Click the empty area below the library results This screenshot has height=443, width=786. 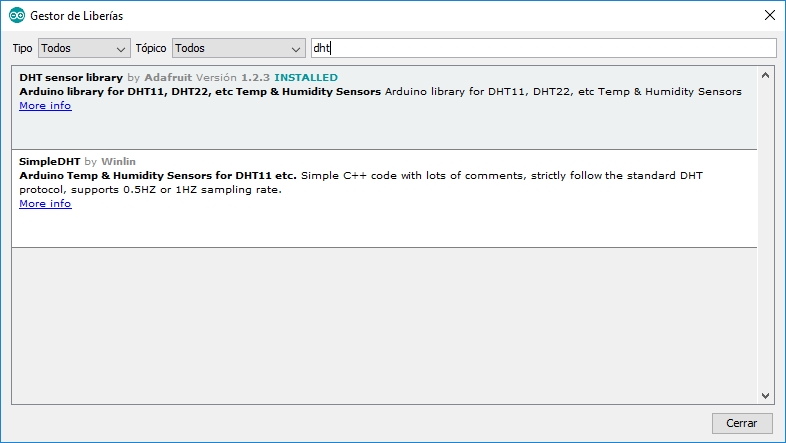[x=384, y=326]
